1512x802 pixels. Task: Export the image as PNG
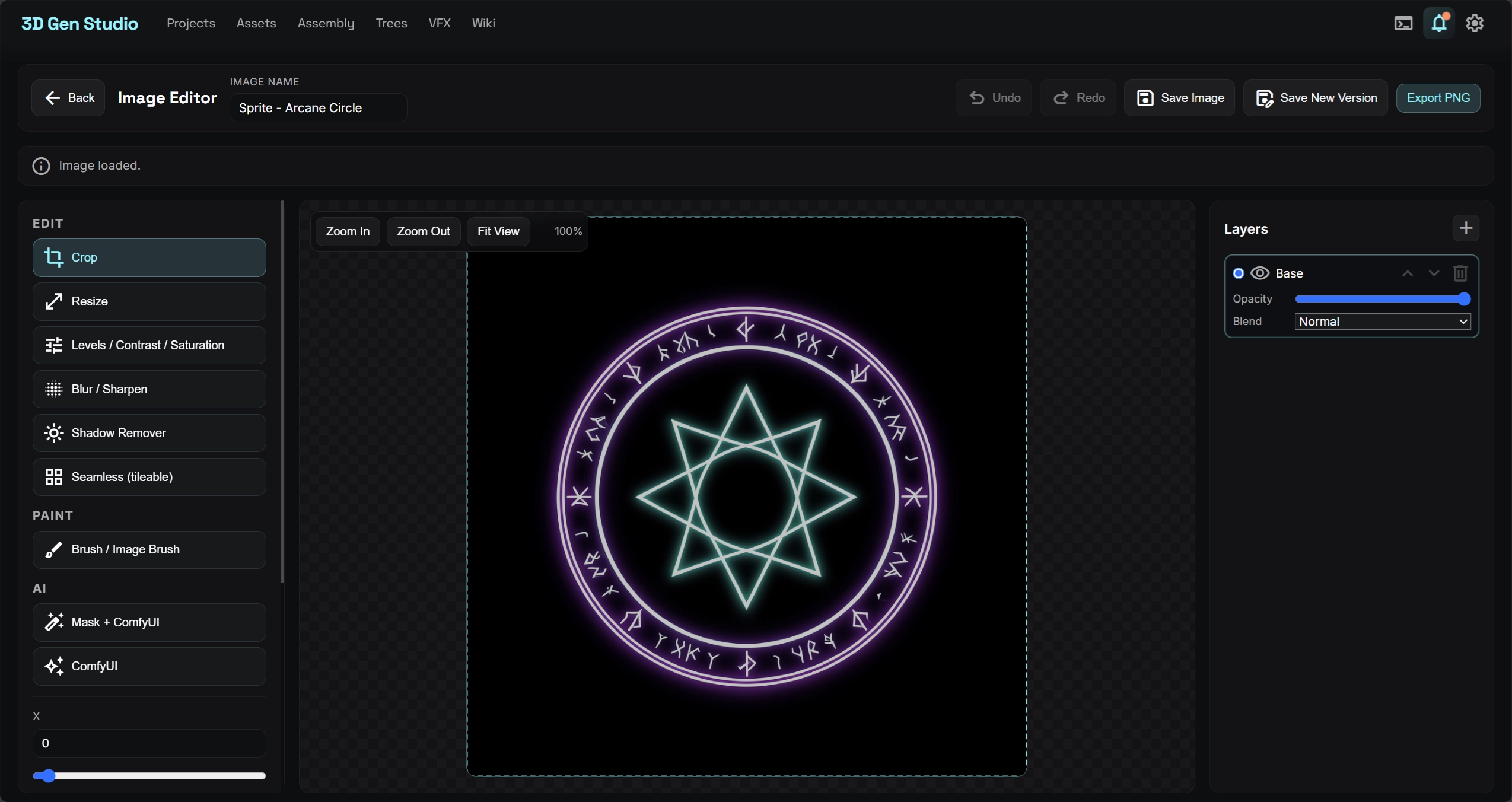point(1438,98)
